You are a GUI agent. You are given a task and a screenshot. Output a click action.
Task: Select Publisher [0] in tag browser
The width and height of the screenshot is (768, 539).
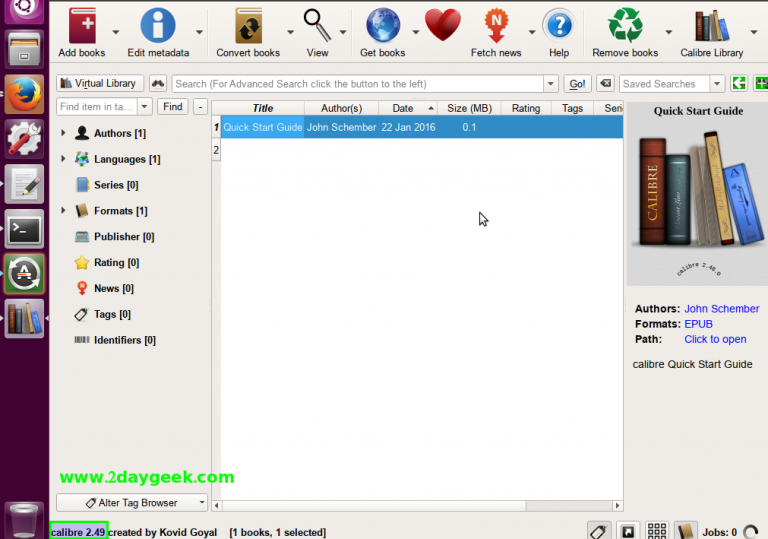(124, 237)
